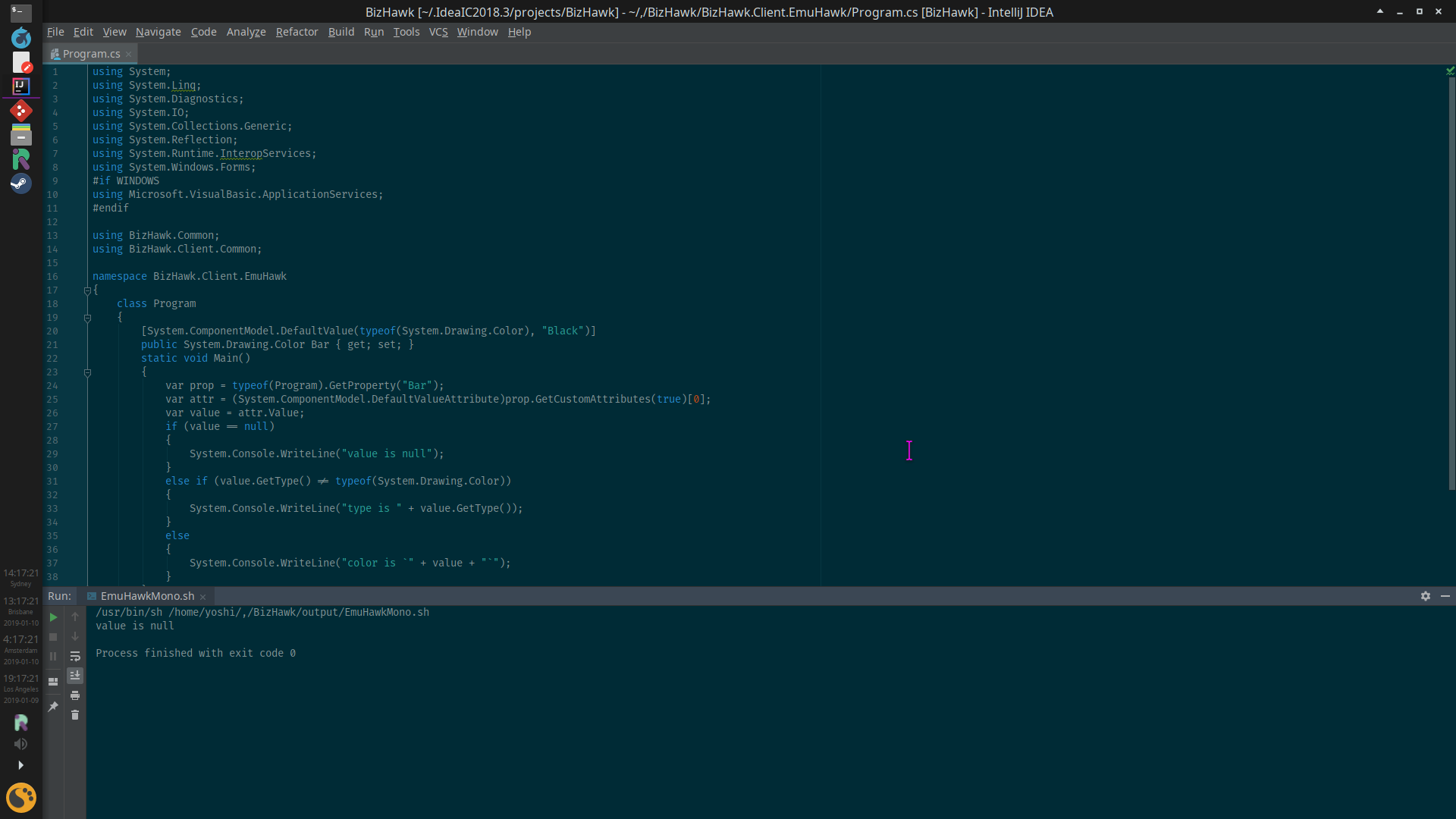1456x819 pixels.
Task: Click the "class Program" declaration
Action: [x=156, y=303]
